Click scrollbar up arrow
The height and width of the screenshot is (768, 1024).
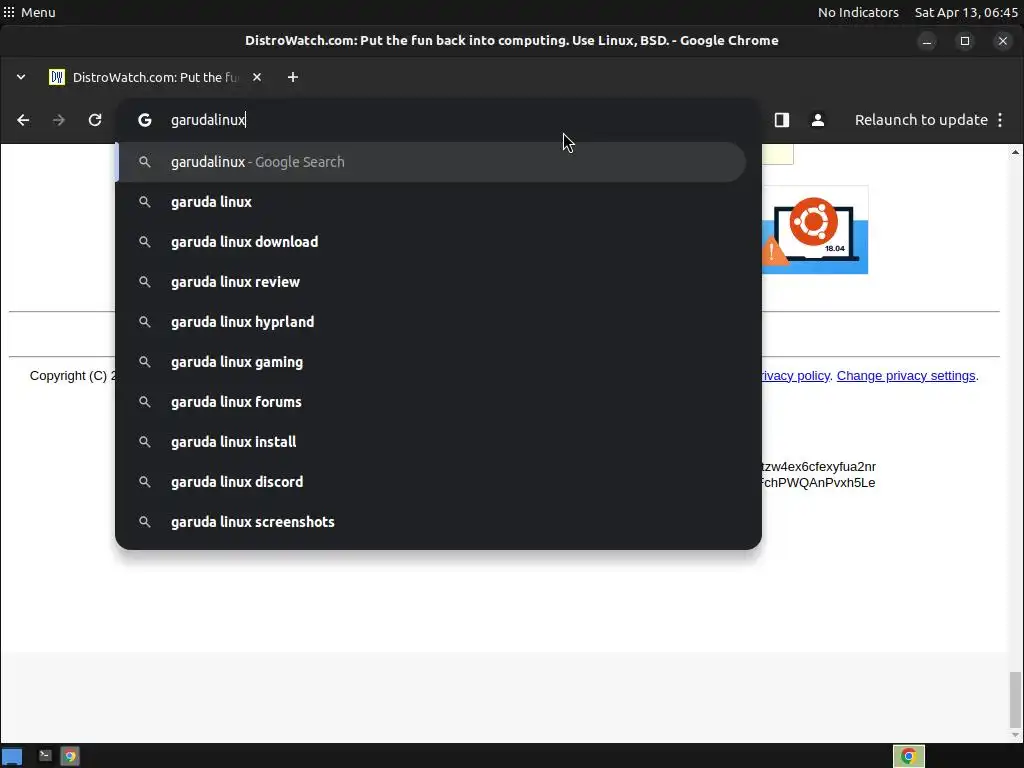click(1015, 152)
